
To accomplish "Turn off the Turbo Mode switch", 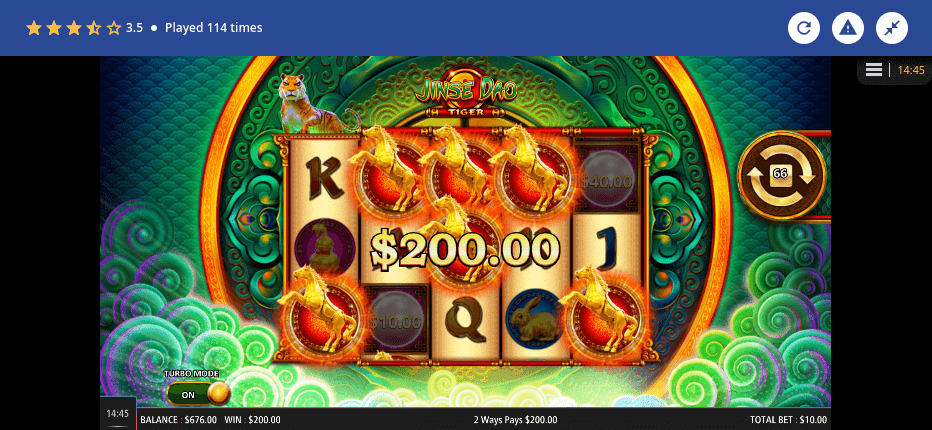I will (x=198, y=394).
